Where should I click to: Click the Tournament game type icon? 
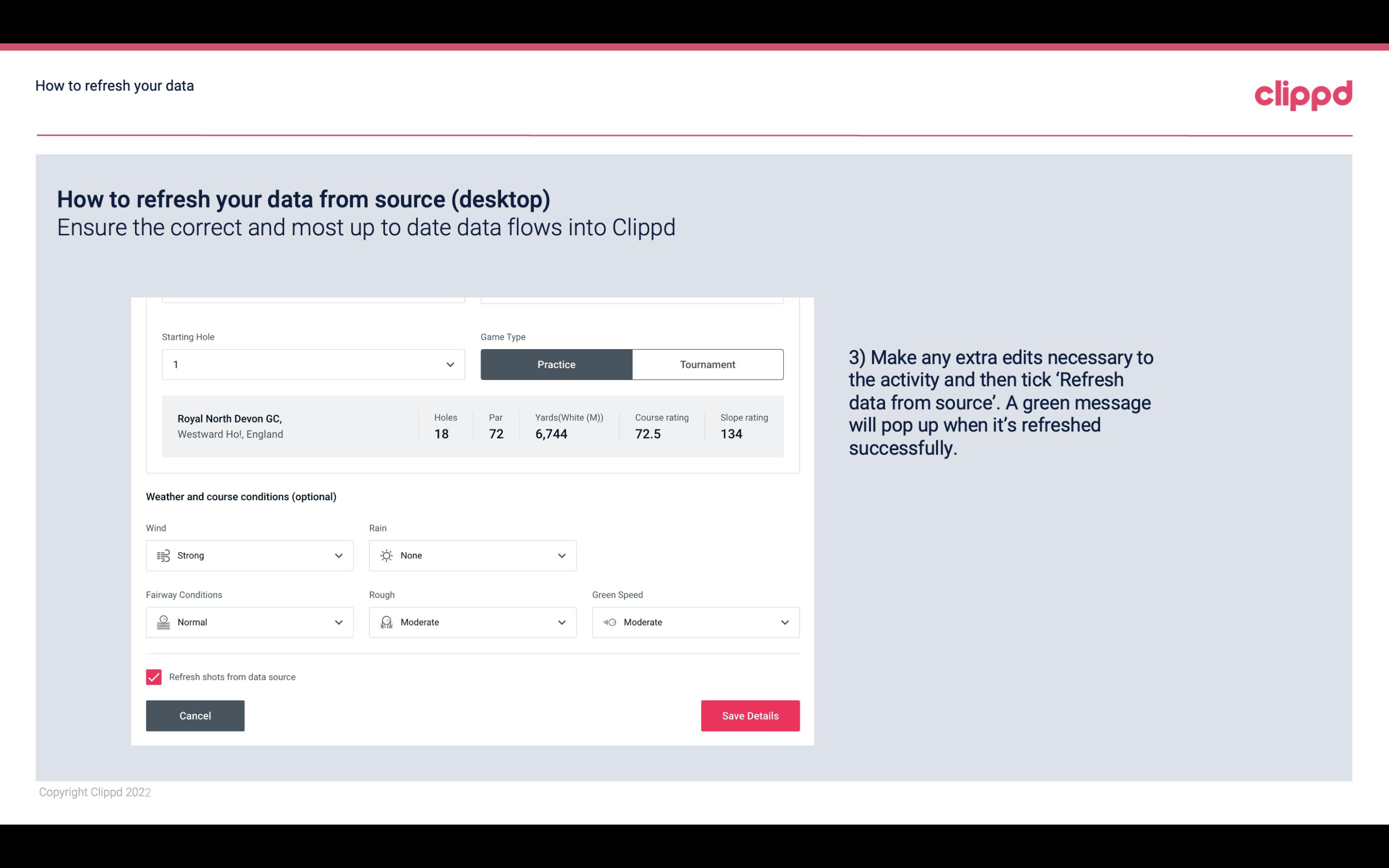pyautogui.click(x=707, y=363)
